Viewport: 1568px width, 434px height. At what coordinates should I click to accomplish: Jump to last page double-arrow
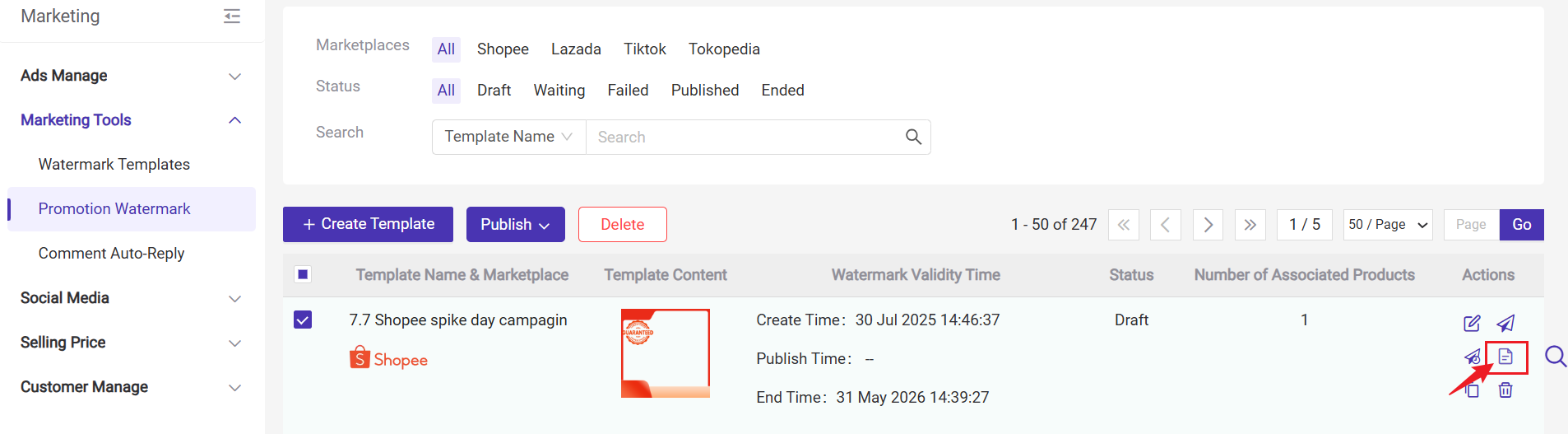click(x=1250, y=225)
